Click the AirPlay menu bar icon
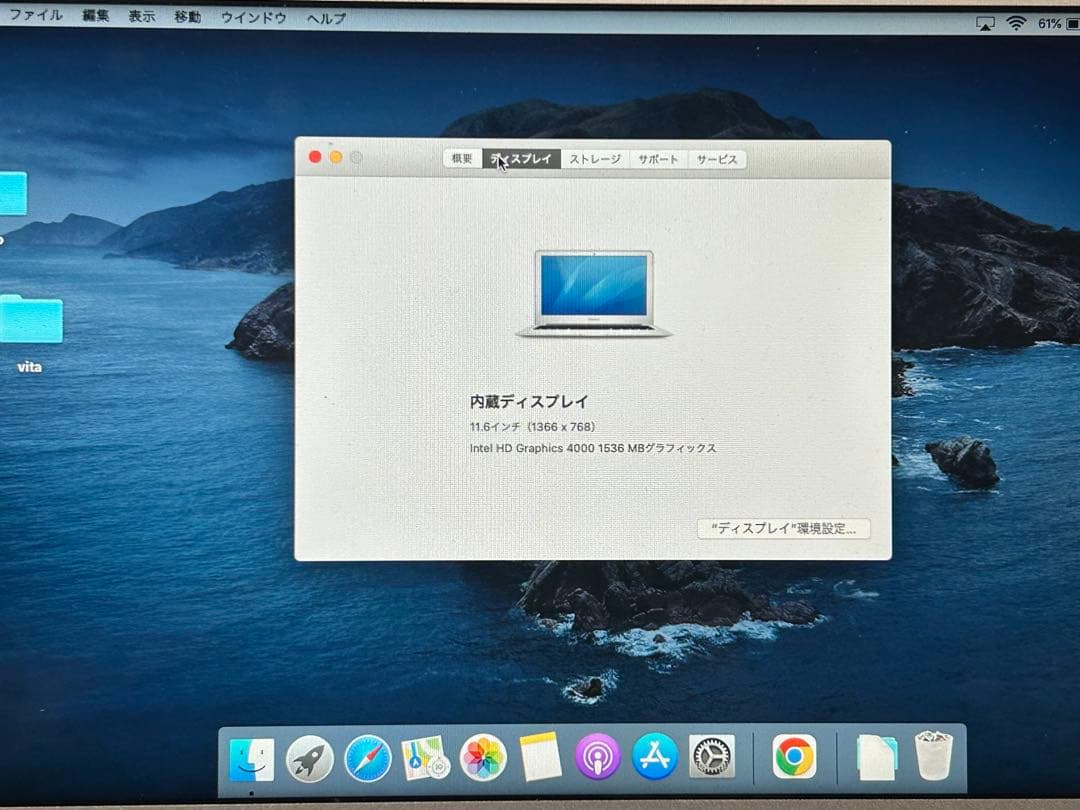 point(985,24)
